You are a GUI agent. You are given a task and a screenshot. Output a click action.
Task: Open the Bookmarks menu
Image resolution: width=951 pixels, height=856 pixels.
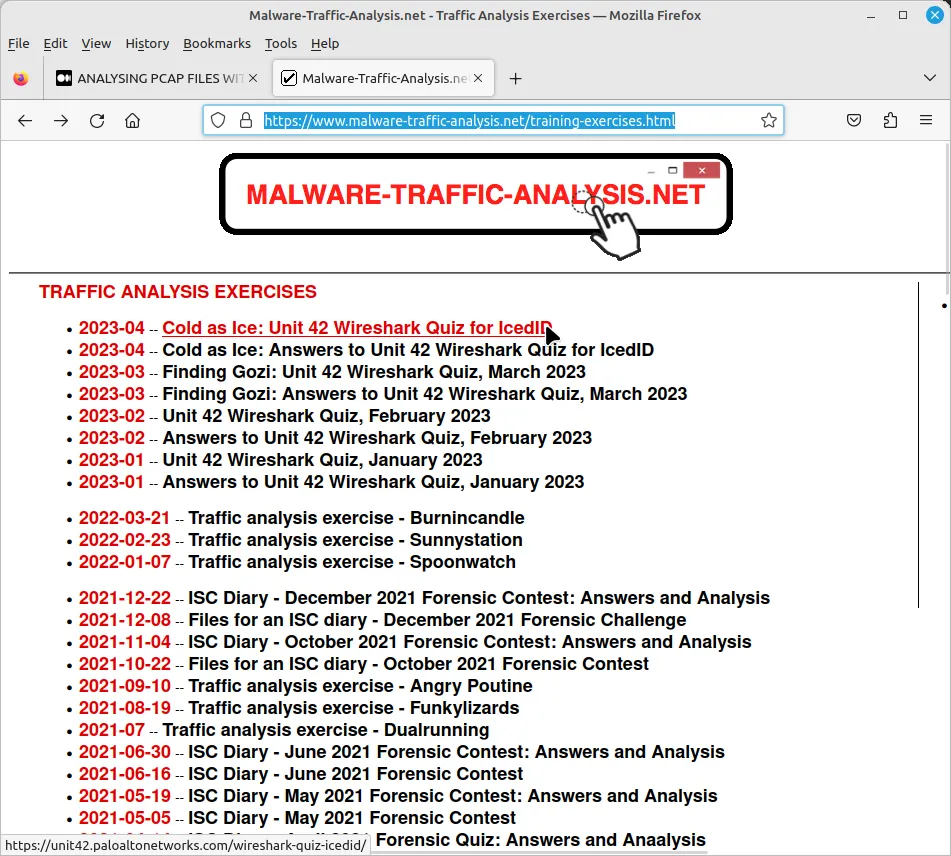click(x=217, y=44)
